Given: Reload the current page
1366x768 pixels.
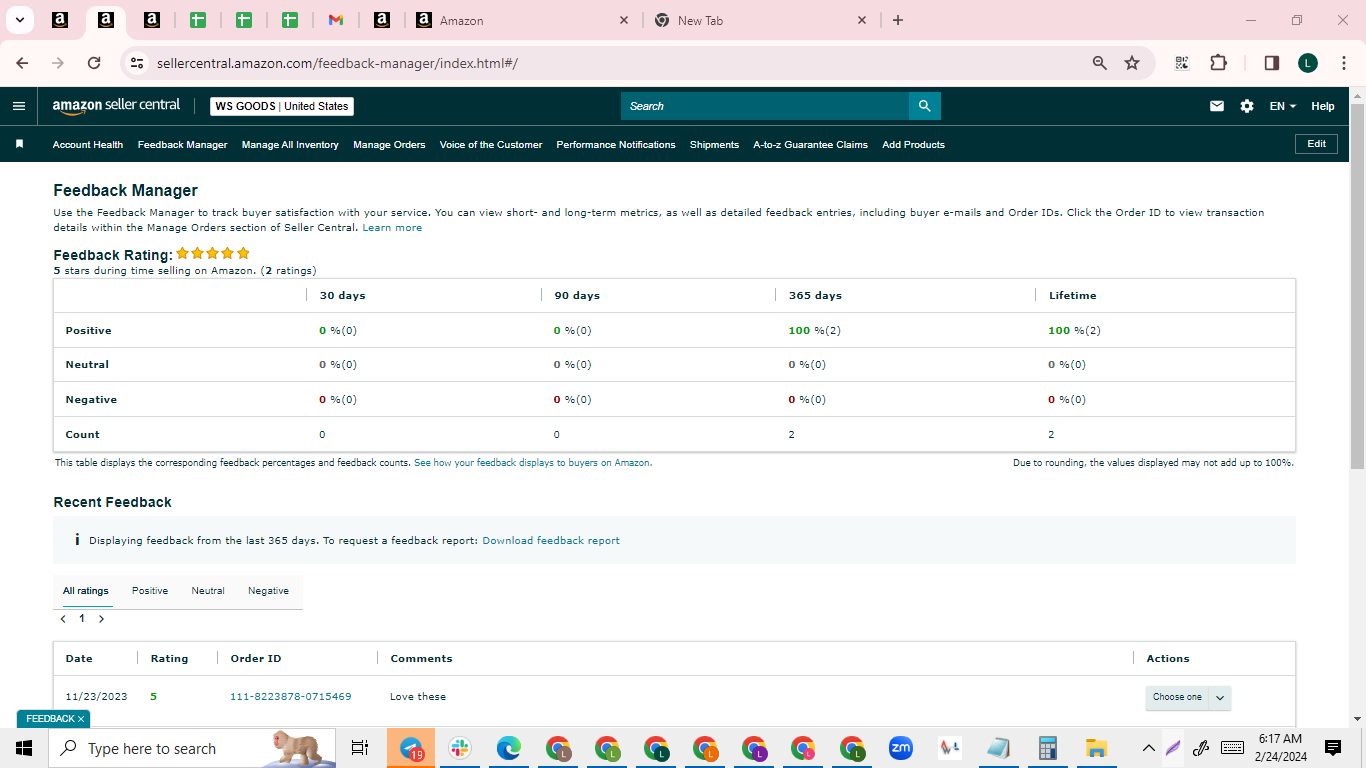Looking at the screenshot, I should 94,63.
